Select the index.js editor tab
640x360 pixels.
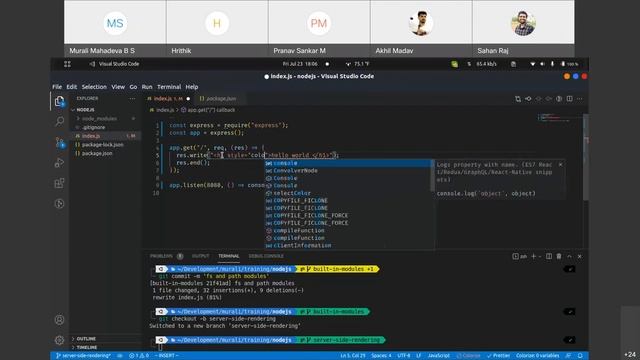coord(168,99)
